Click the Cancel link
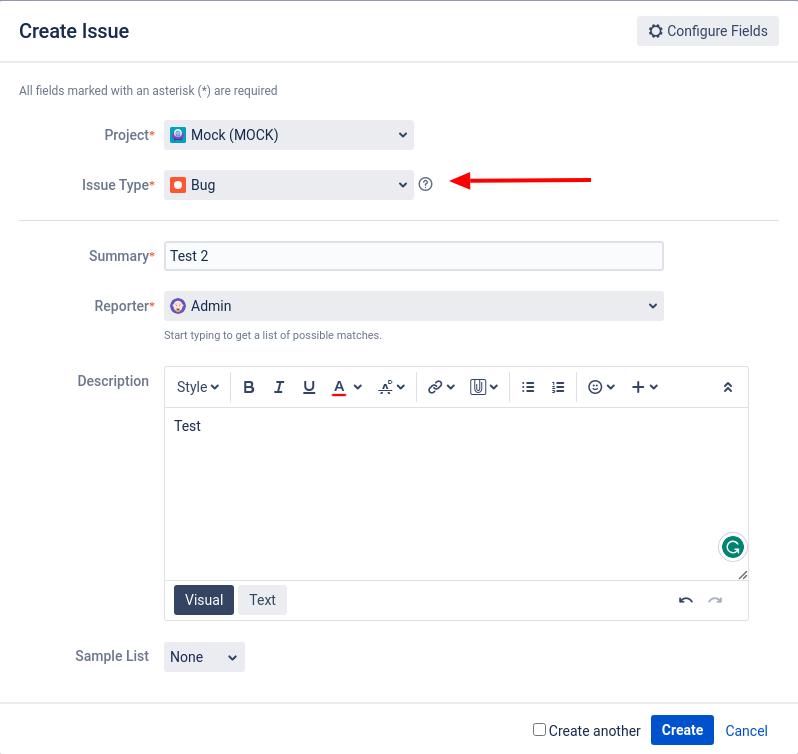798x754 pixels. coord(746,731)
